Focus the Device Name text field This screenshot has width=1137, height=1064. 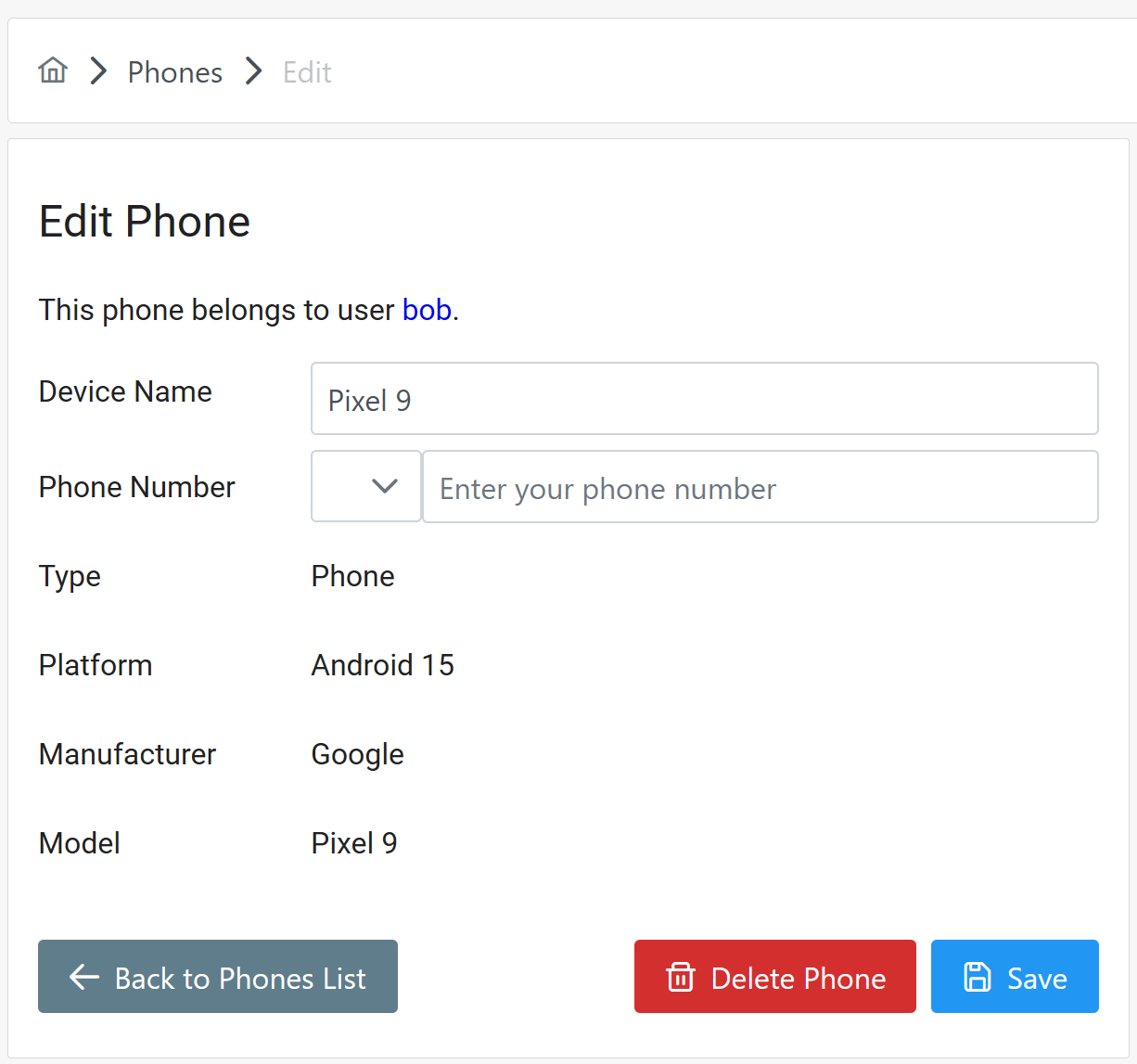(x=704, y=399)
